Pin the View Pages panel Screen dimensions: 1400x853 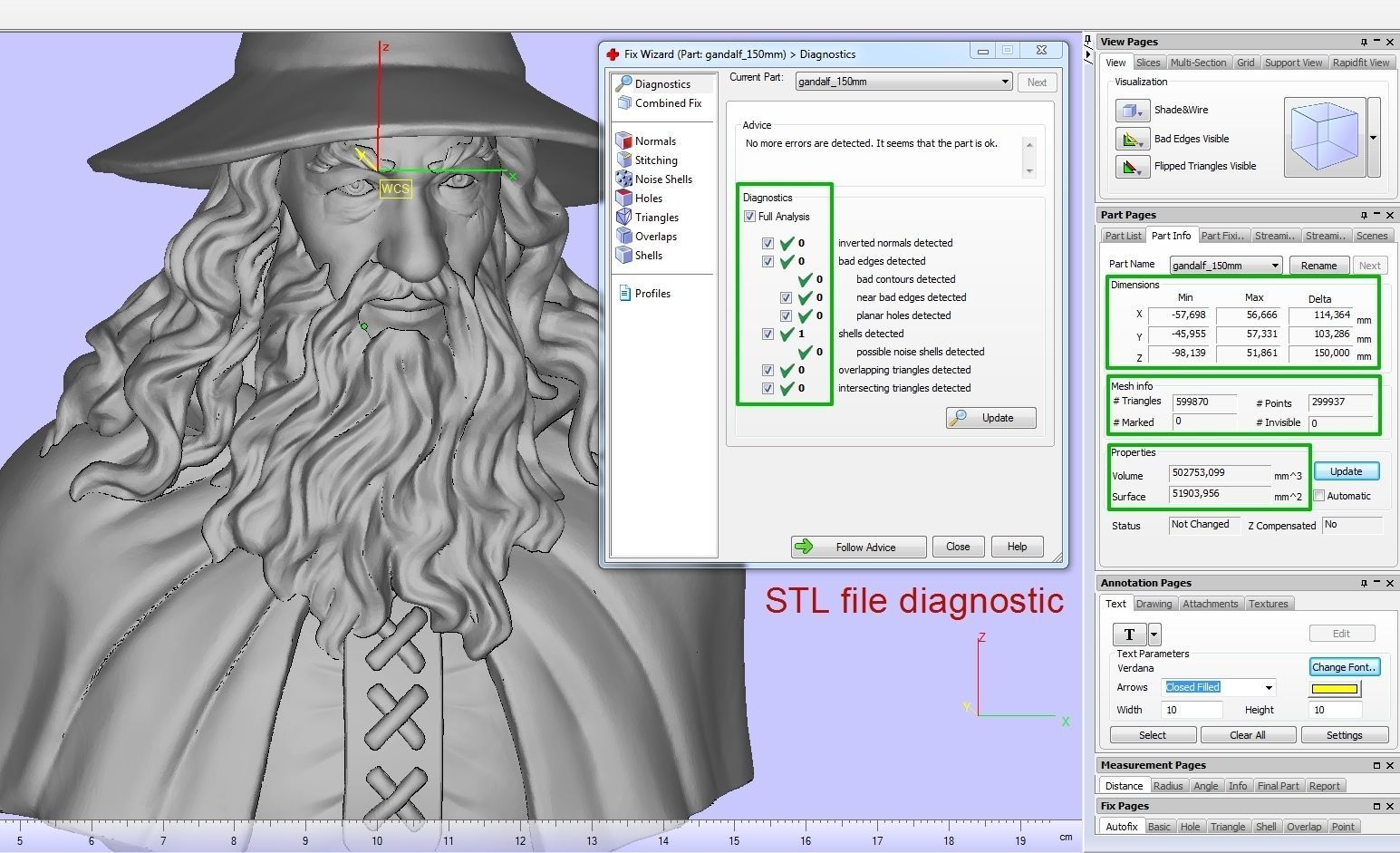pyautogui.click(x=1363, y=42)
